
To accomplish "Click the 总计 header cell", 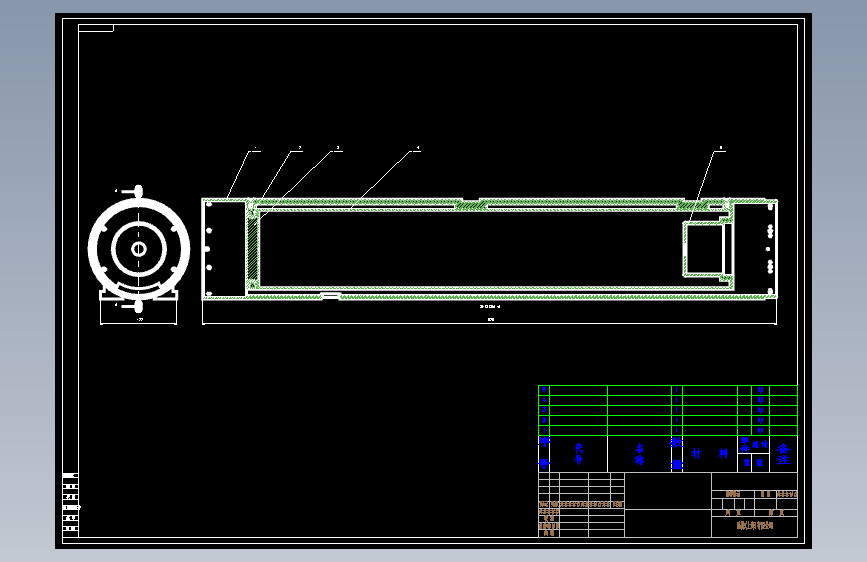I will (760, 444).
